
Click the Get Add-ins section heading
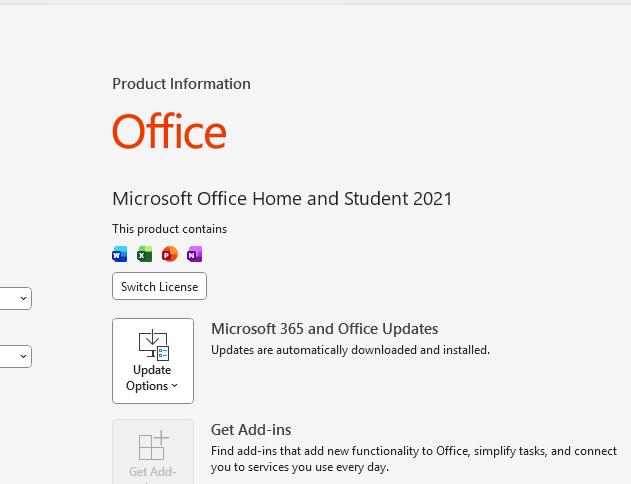coord(251,429)
